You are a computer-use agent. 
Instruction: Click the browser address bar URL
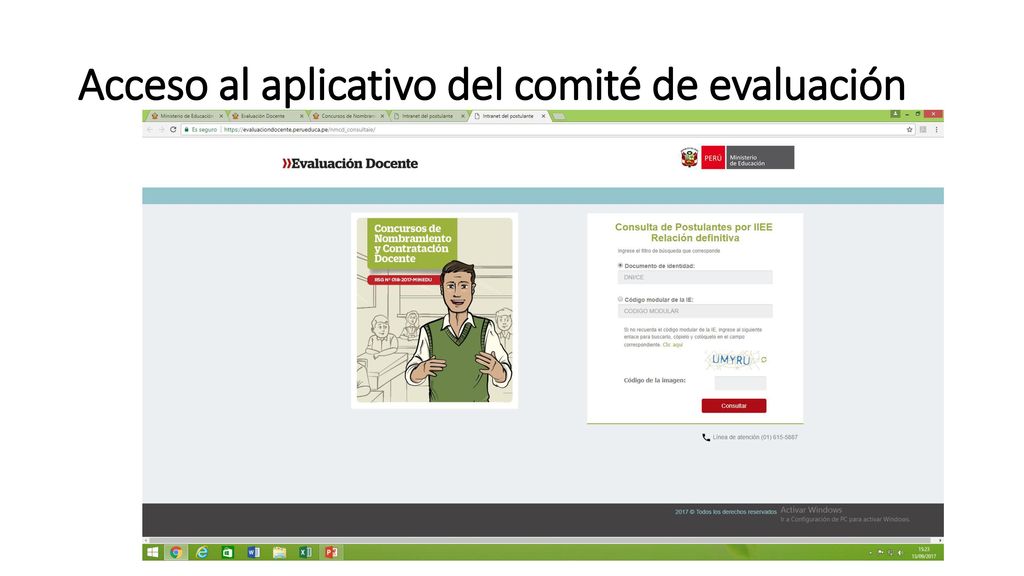299,129
